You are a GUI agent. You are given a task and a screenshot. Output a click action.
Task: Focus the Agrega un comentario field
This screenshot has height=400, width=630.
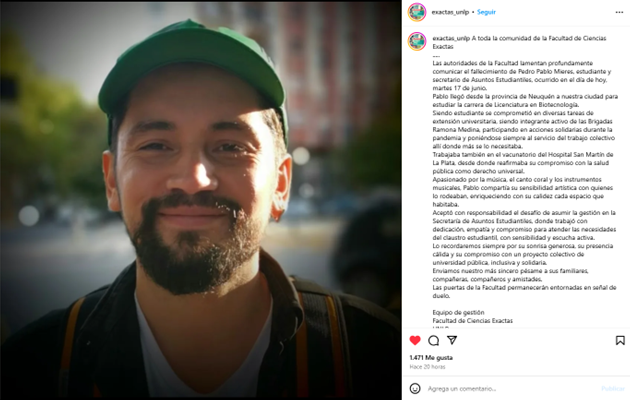coord(510,388)
